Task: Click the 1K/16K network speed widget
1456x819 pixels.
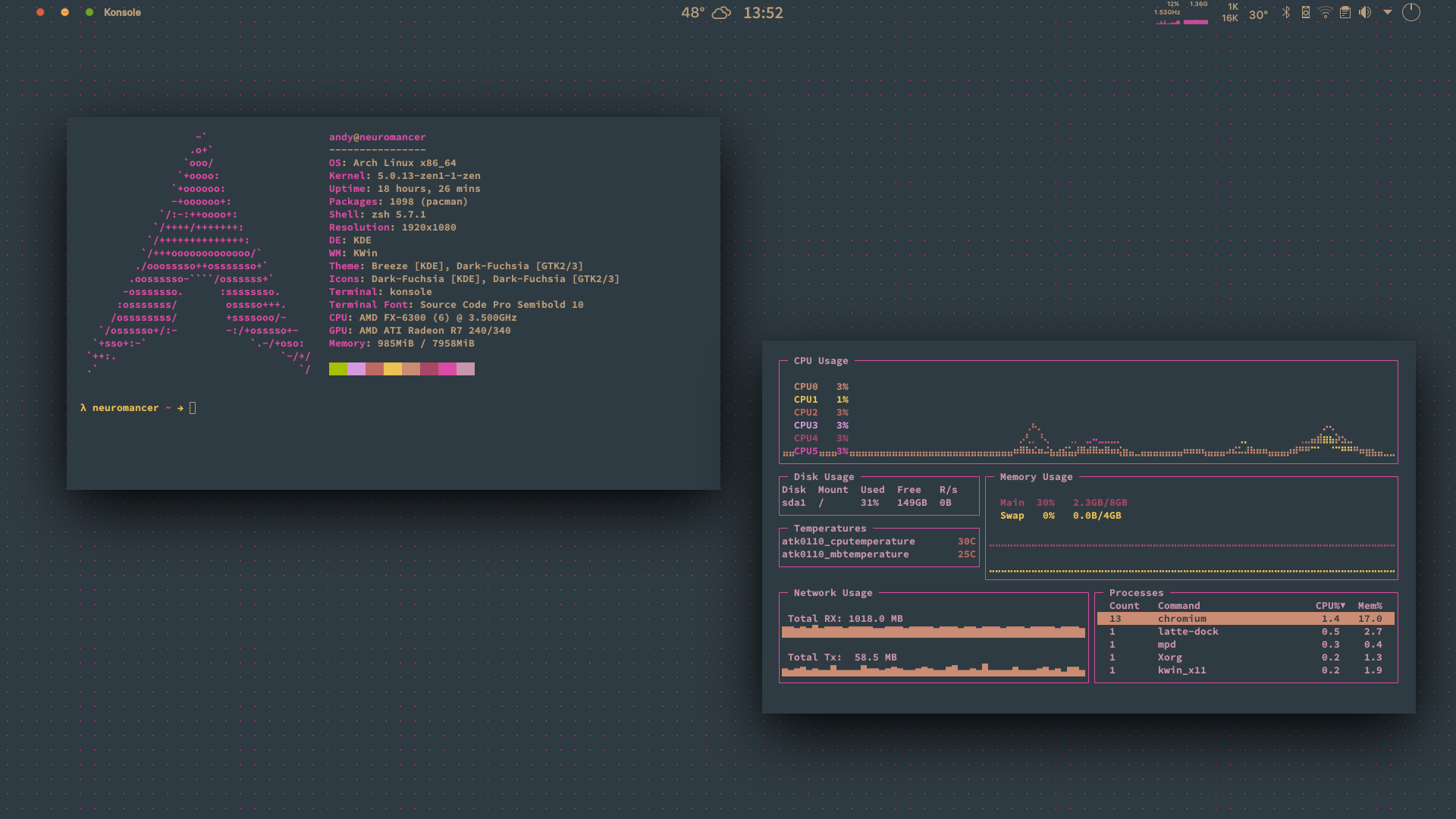Action: pos(1230,12)
